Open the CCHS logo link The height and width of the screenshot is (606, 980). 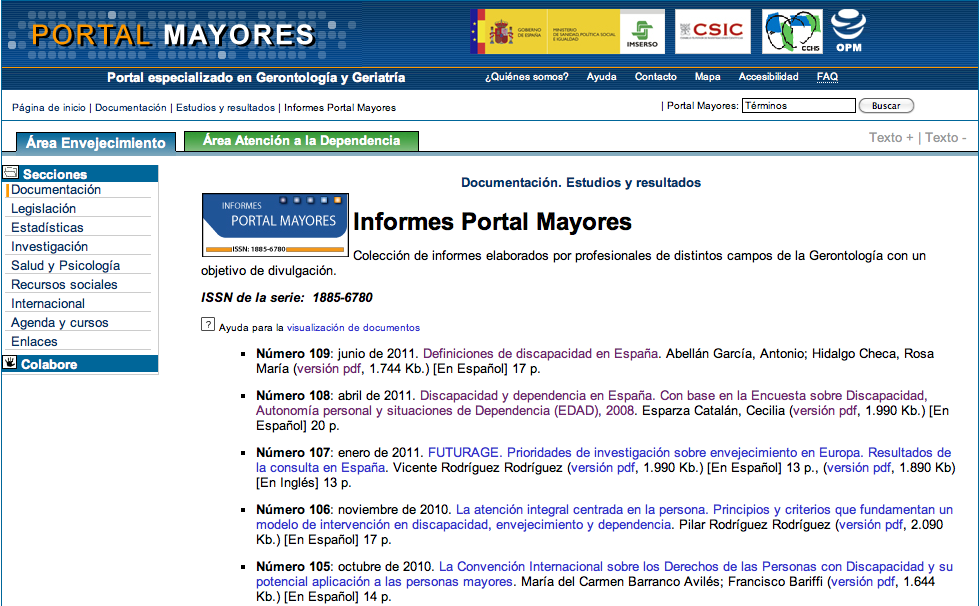792,31
